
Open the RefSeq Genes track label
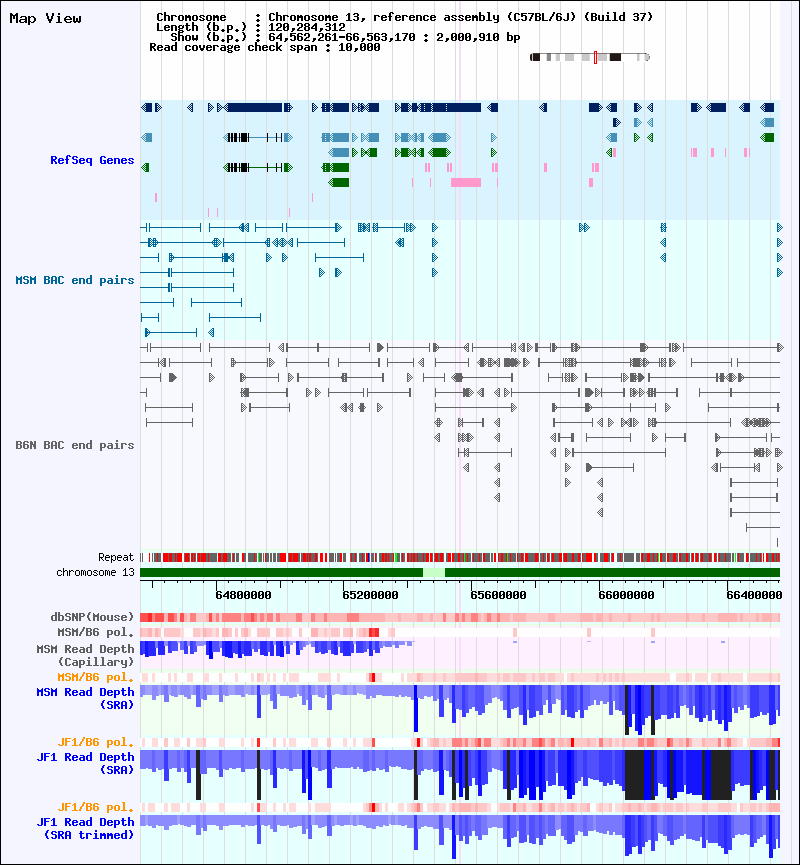coord(92,160)
